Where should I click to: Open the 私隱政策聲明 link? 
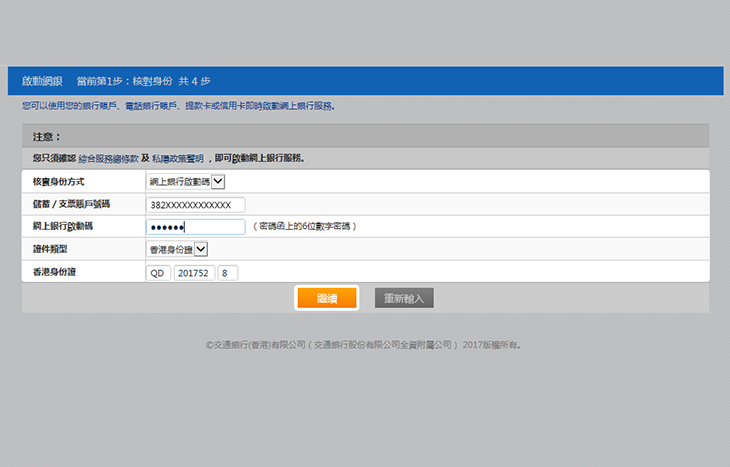click(177, 158)
